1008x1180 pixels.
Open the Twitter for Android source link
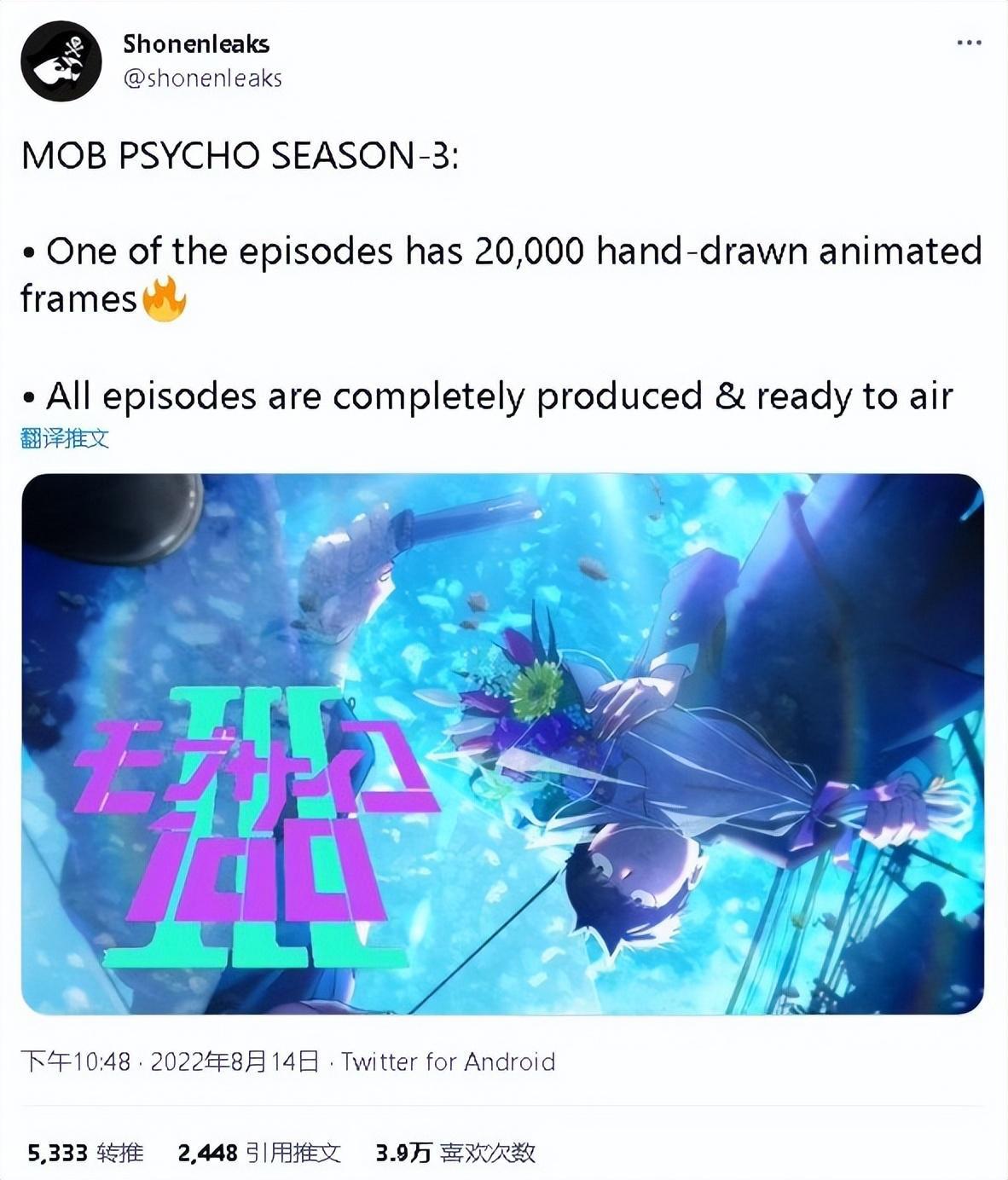click(449, 1061)
